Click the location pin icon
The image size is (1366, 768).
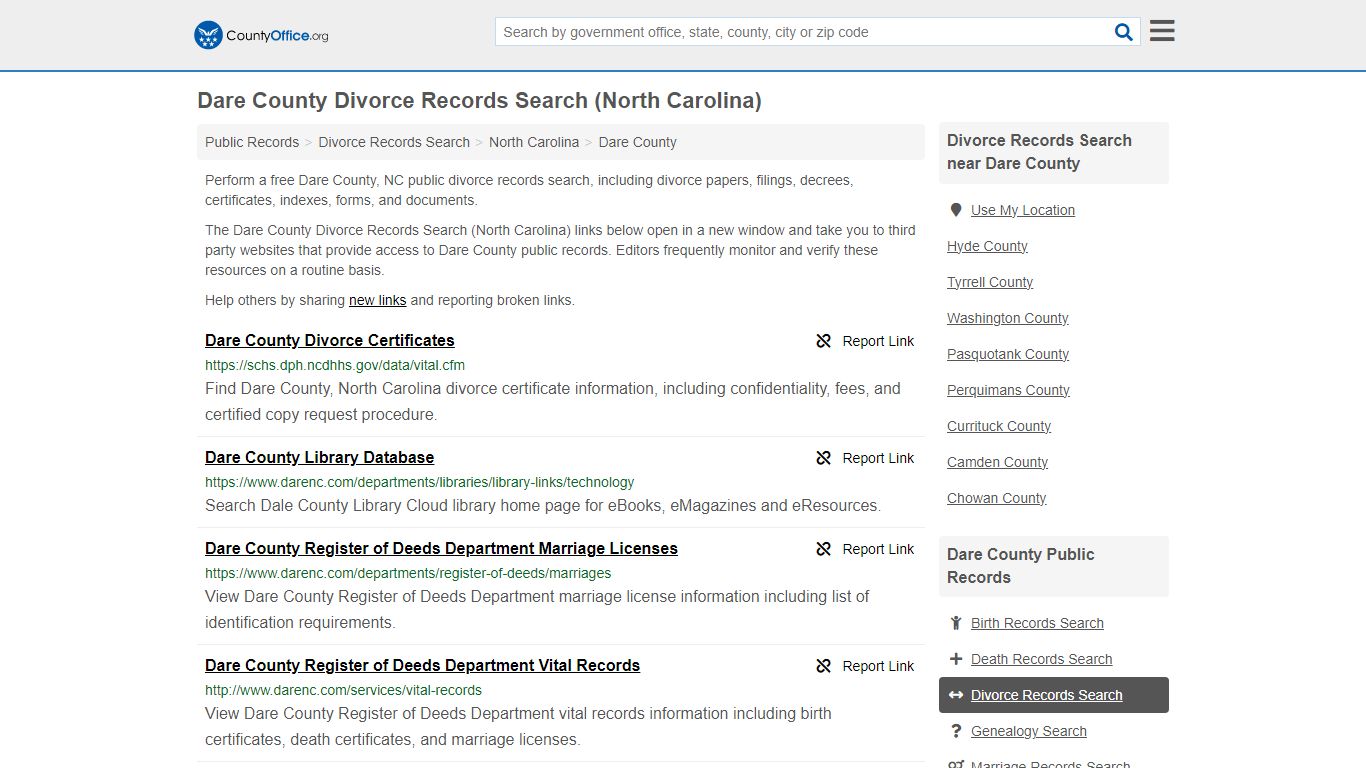point(955,210)
